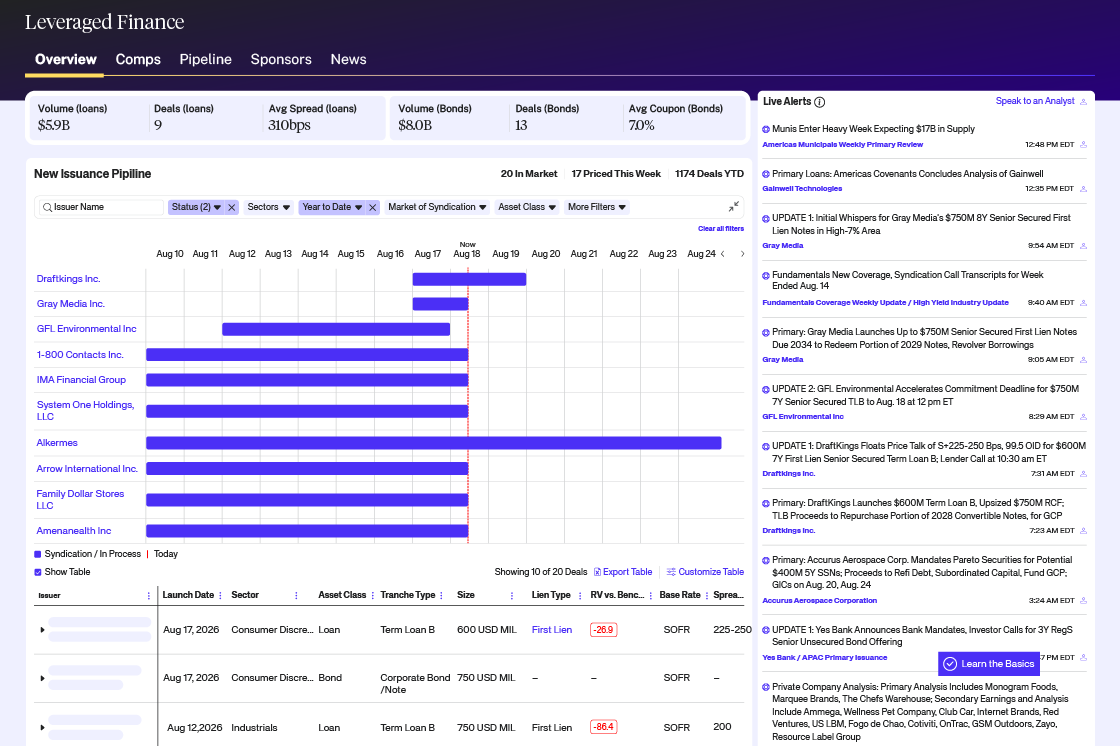Image resolution: width=1120 pixels, height=746 pixels.
Task: Open the Launch Date column menu dots
Action: [x=220, y=596]
